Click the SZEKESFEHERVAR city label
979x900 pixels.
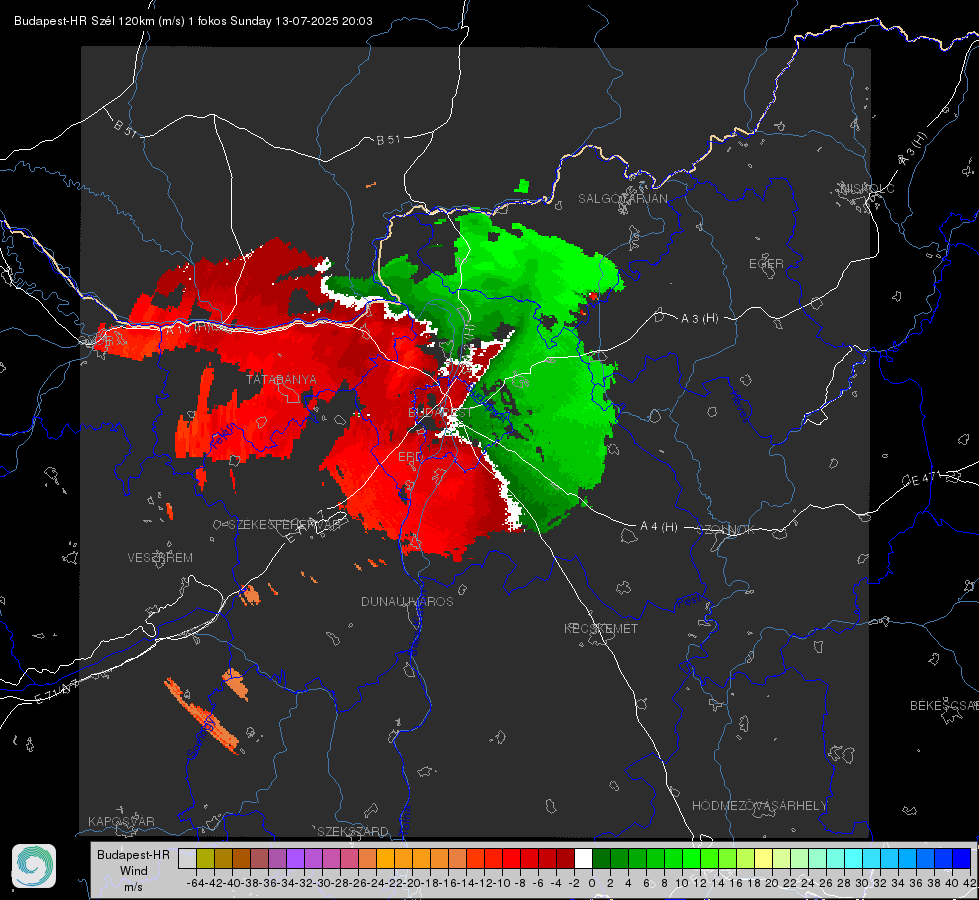click(287, 524)
